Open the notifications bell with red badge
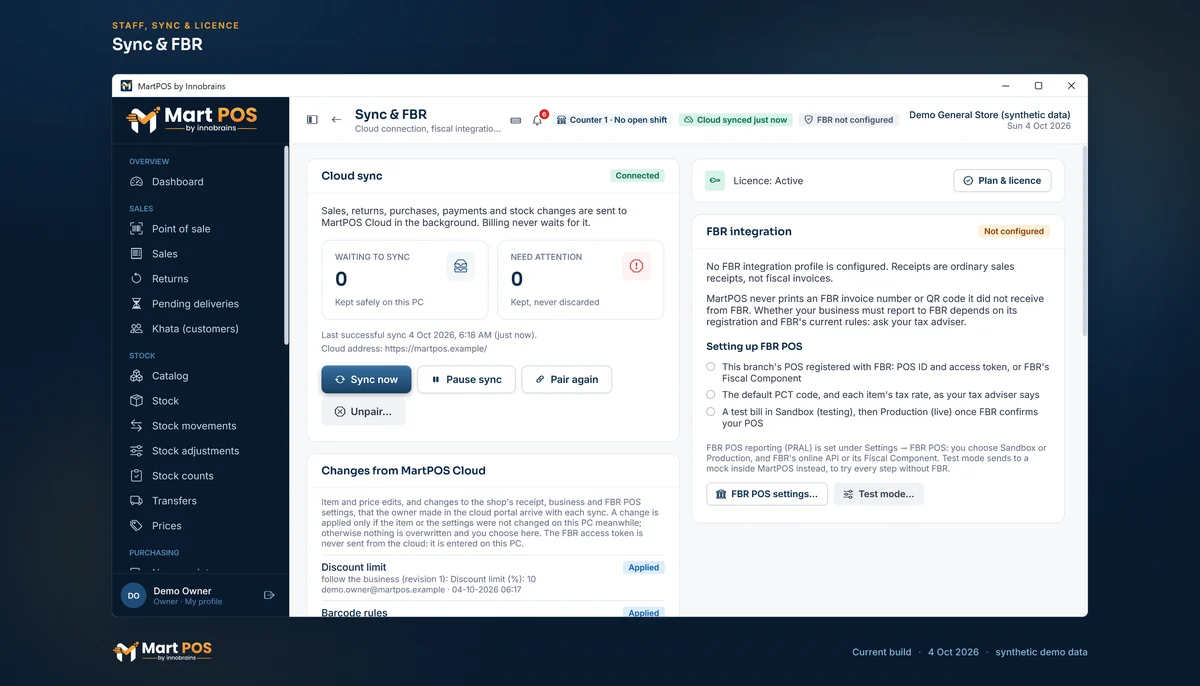Screen dimensions: 1200x686 pos(538,120)
